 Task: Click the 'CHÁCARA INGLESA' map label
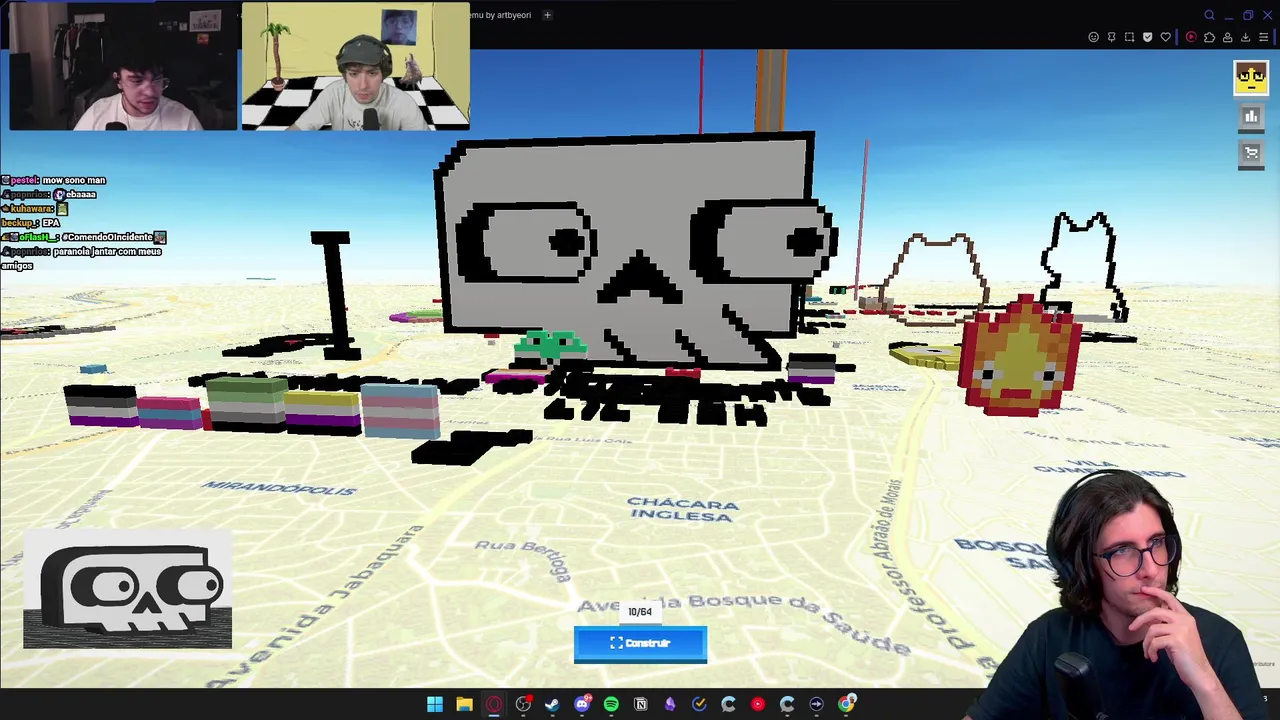pyautogui.click(x=684, y=509)
